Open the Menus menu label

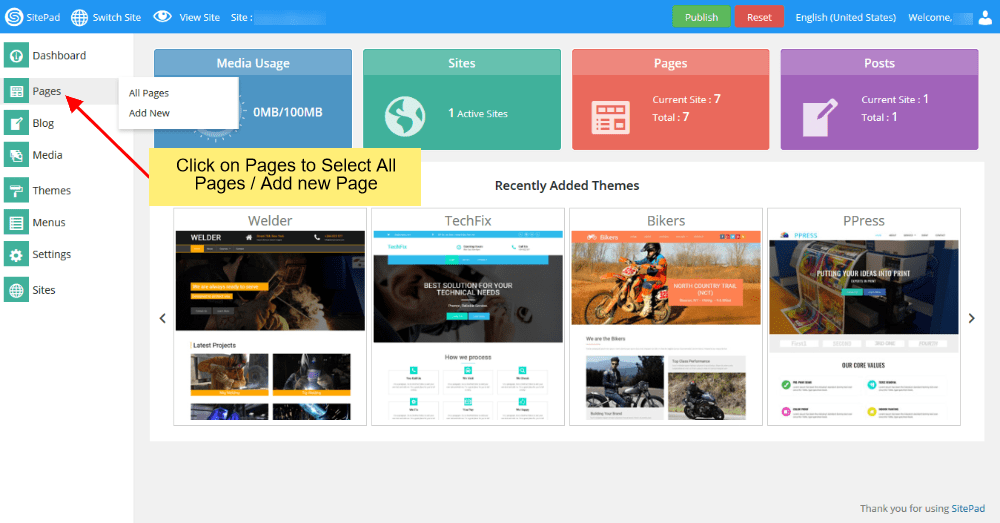pyautogui.click(x=48, y=222)
